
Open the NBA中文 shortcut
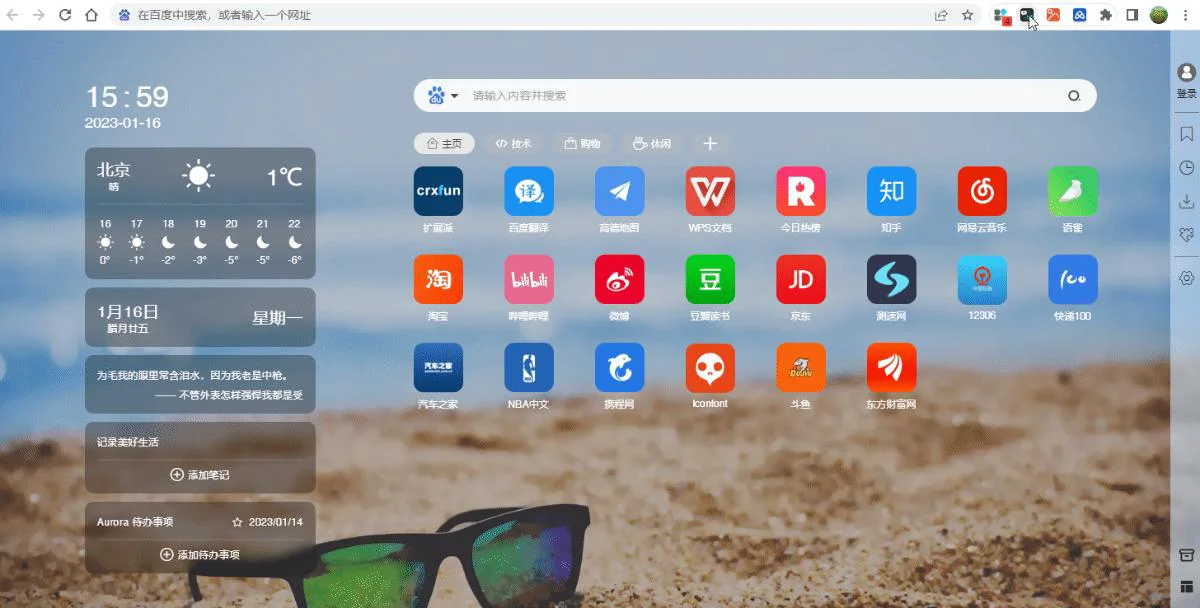pyautogui.click(x=529, y=368)
